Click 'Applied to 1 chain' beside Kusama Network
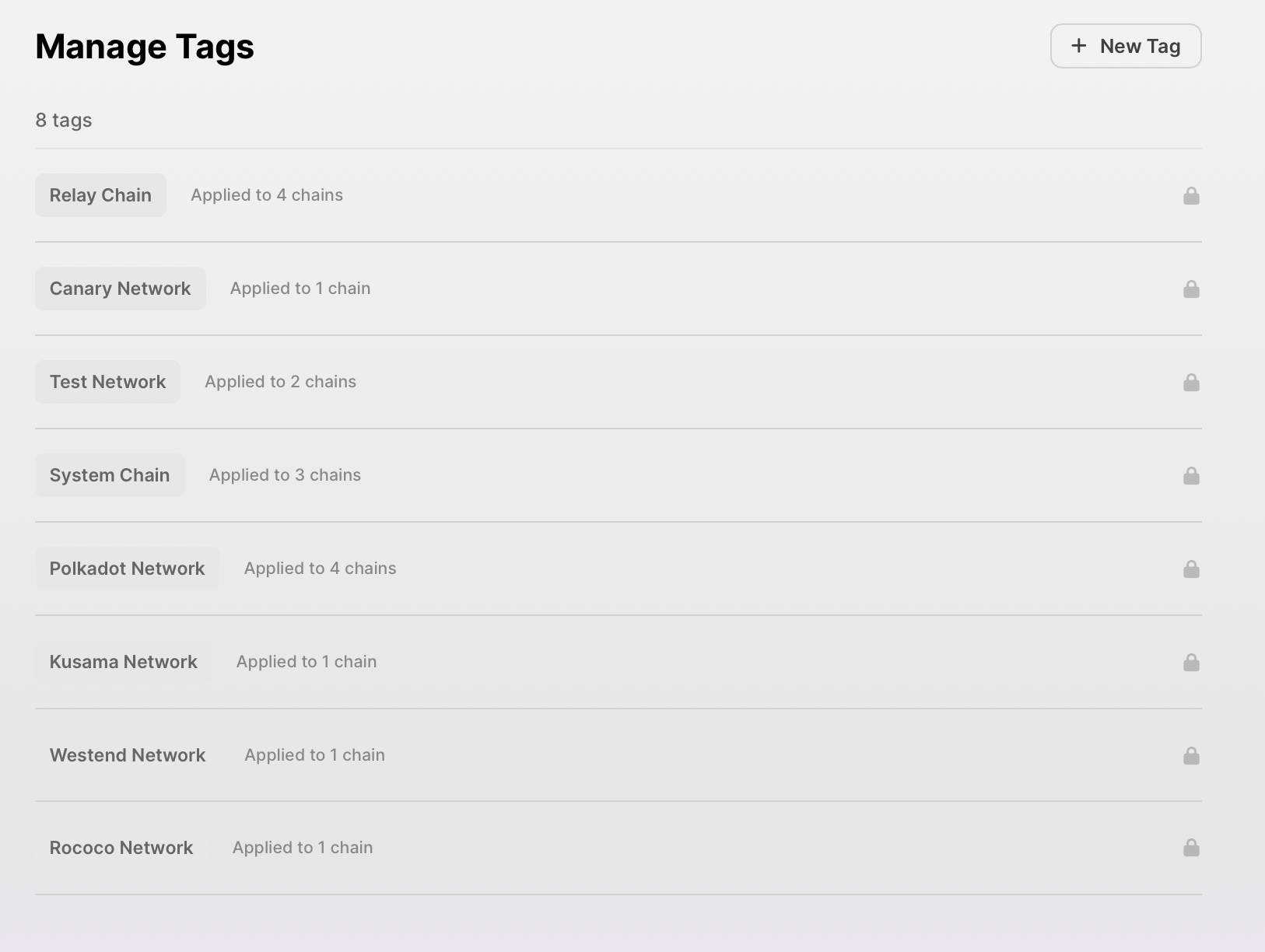Screen dimensions: 1265x952 click(x=307, y=662)
